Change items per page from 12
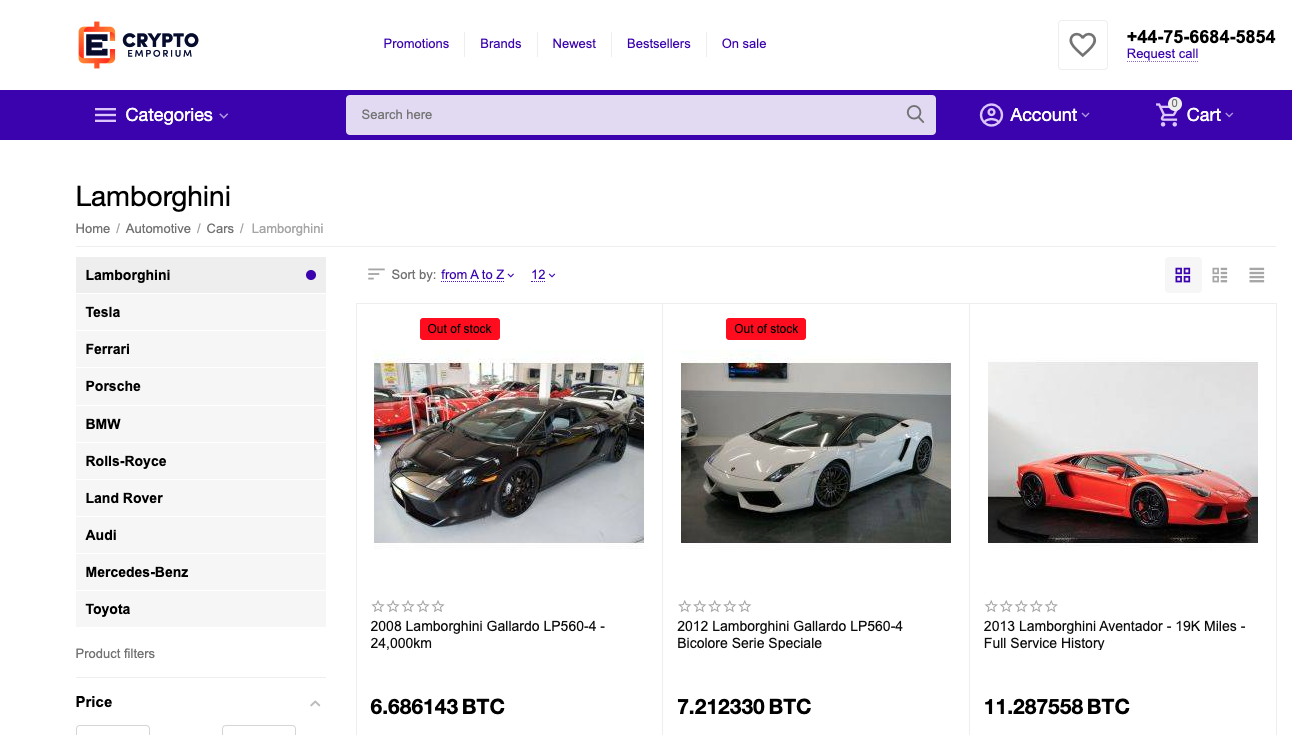Image resolution: width=1292 pixels, height=735 pixels. tap(543, 275)
